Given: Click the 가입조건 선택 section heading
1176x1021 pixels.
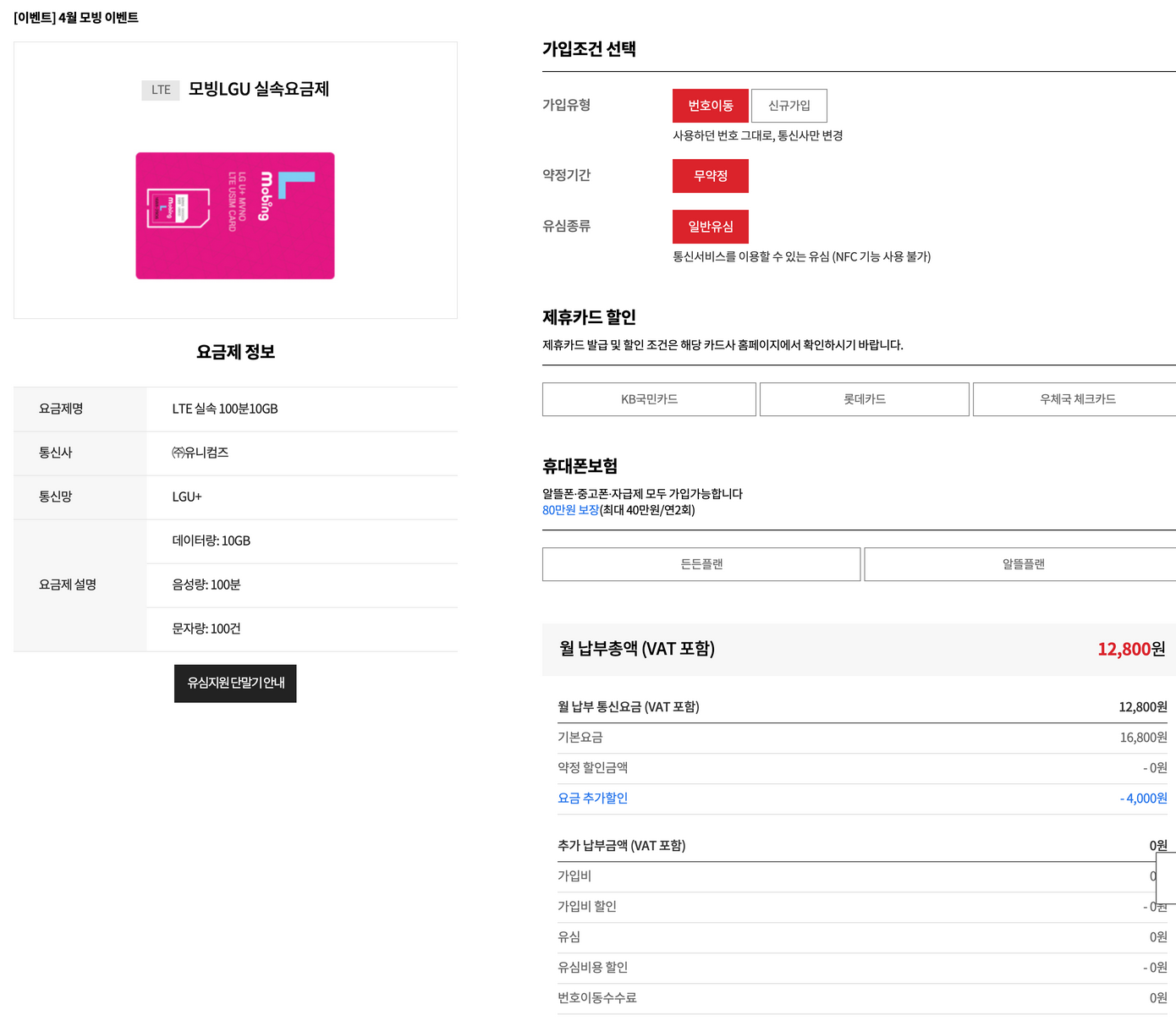Looking at the screenshot, I should point(589,49).
